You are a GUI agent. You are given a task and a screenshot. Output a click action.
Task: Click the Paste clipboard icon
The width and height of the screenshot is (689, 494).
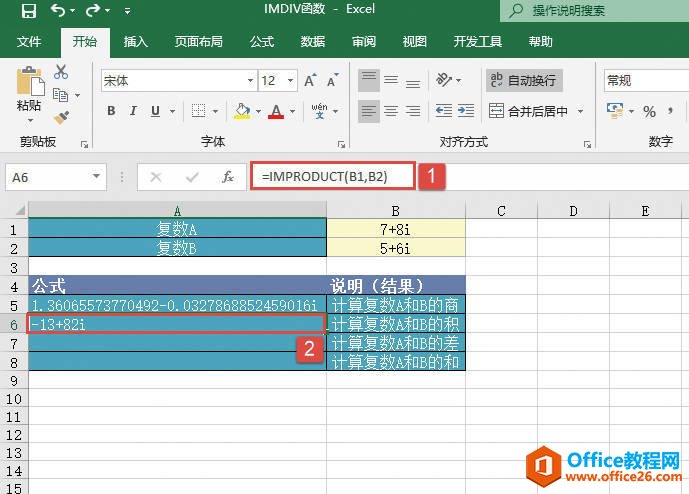click(30, 81)
